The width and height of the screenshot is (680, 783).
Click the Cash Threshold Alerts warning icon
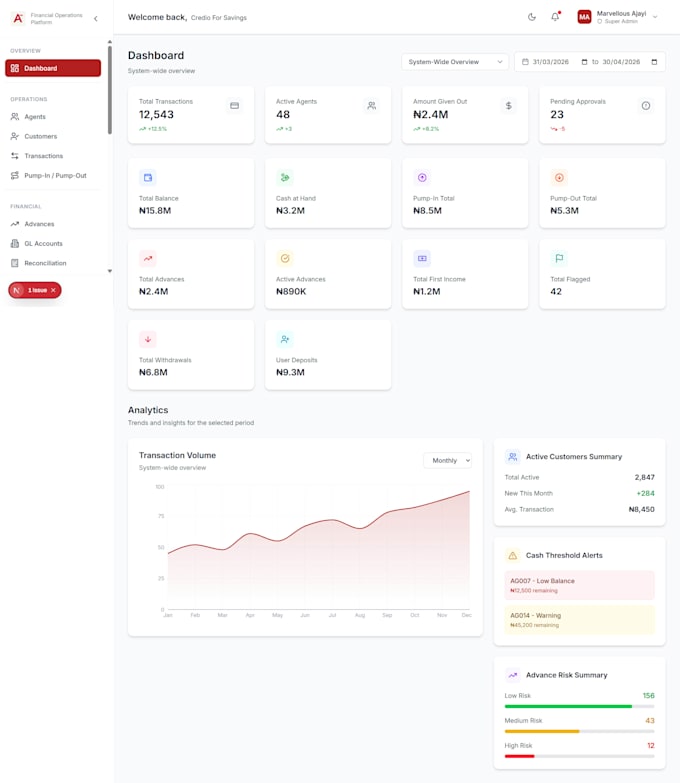point(513,555)
